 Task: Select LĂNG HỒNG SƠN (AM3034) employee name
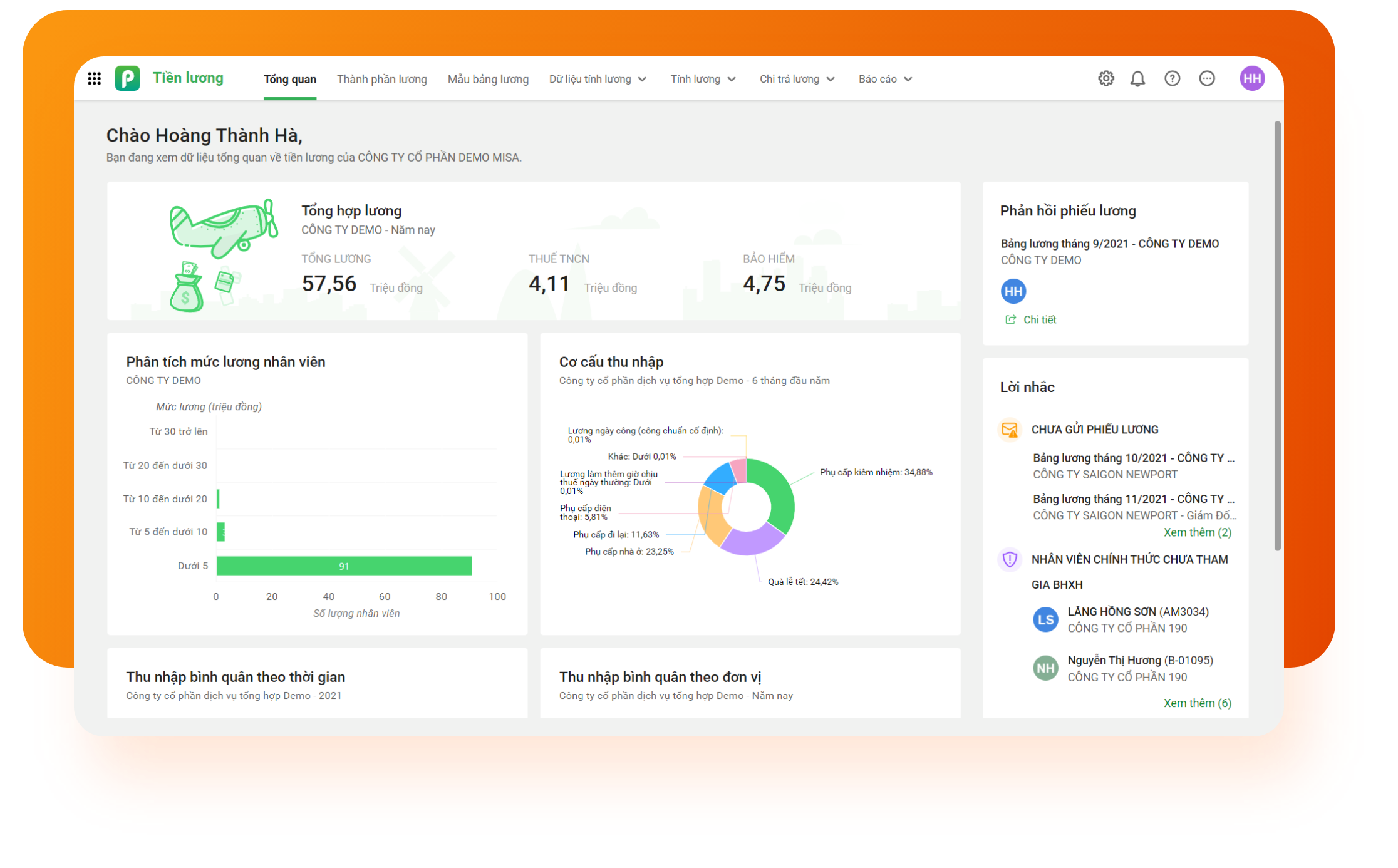click(x=1138, y=612)
